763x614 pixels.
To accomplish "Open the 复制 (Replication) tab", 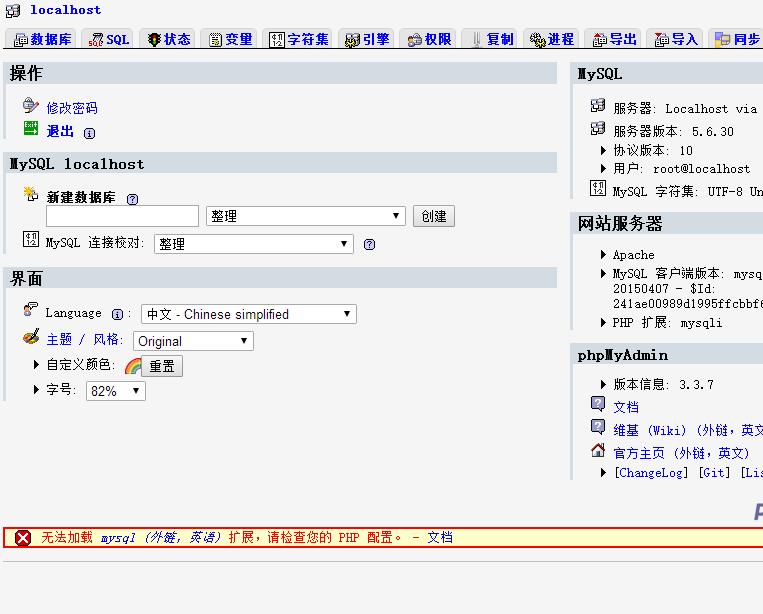I will click(x=491, y=39).
